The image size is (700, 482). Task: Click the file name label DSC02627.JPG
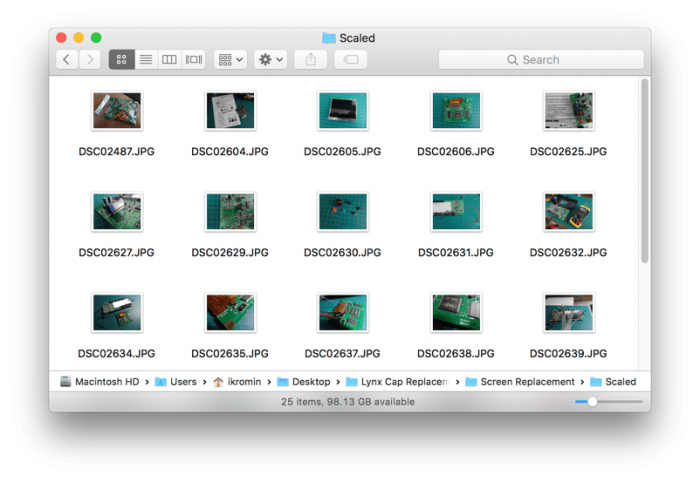(x=117, y=253)
